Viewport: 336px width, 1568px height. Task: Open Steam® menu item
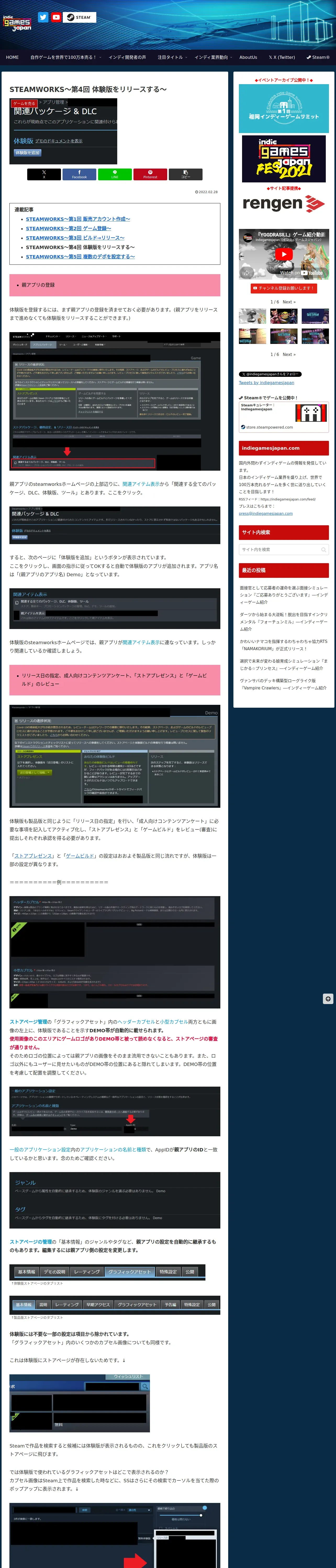[318, 57]
